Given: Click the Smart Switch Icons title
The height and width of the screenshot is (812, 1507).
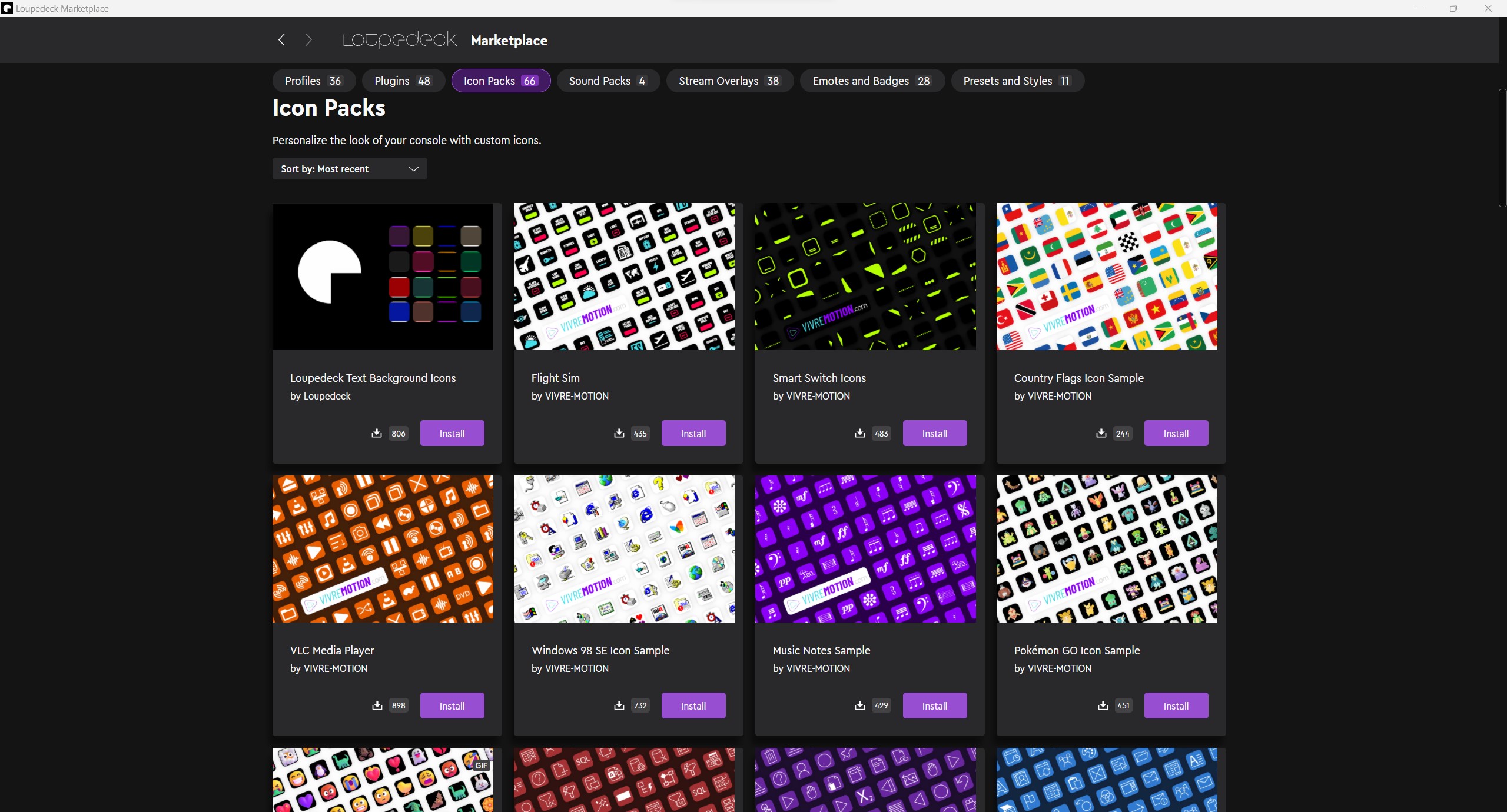Looking at the screenshot, I should pyautogui.click(x=819, y=378).
